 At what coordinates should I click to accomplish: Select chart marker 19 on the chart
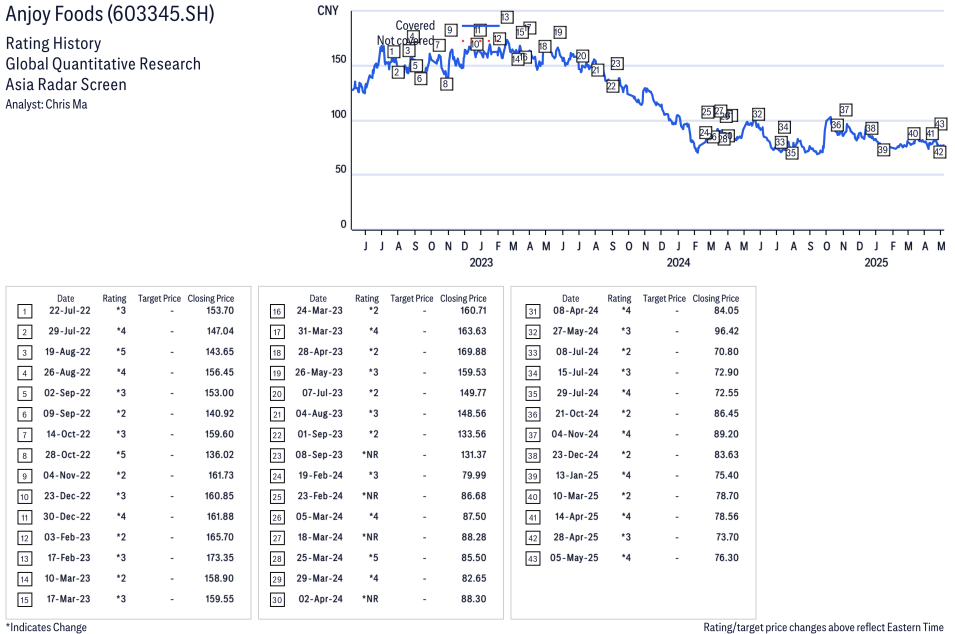tap(559, 32)
